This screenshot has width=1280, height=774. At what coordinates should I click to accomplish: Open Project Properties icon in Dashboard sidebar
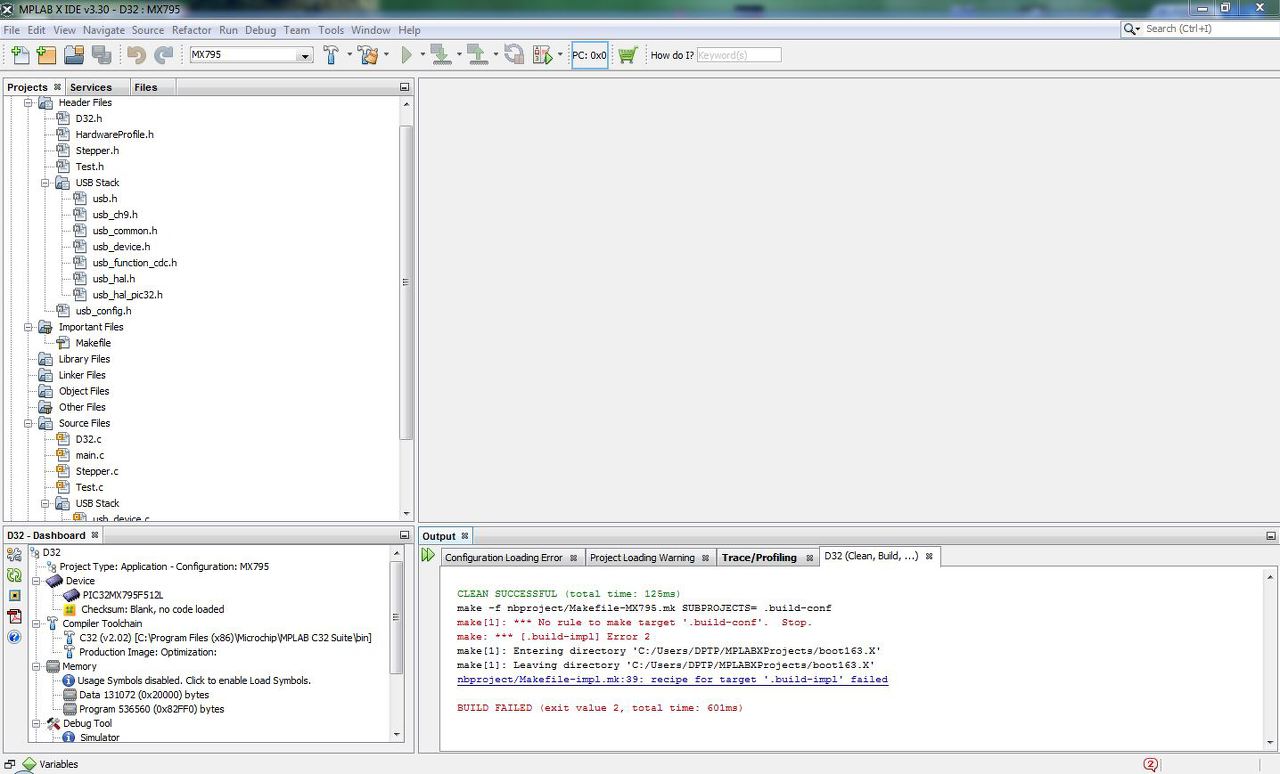pos(14,554)
